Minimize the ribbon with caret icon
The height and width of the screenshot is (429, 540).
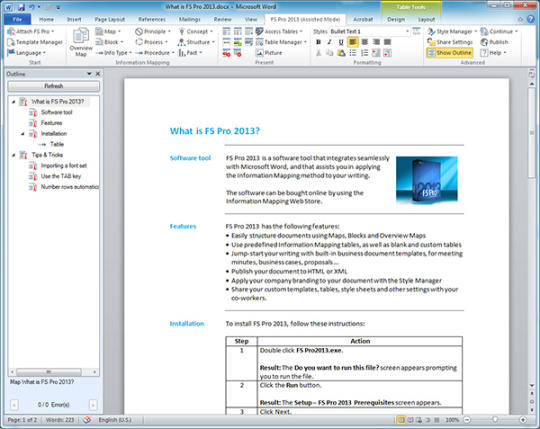(x=520, y=19)
